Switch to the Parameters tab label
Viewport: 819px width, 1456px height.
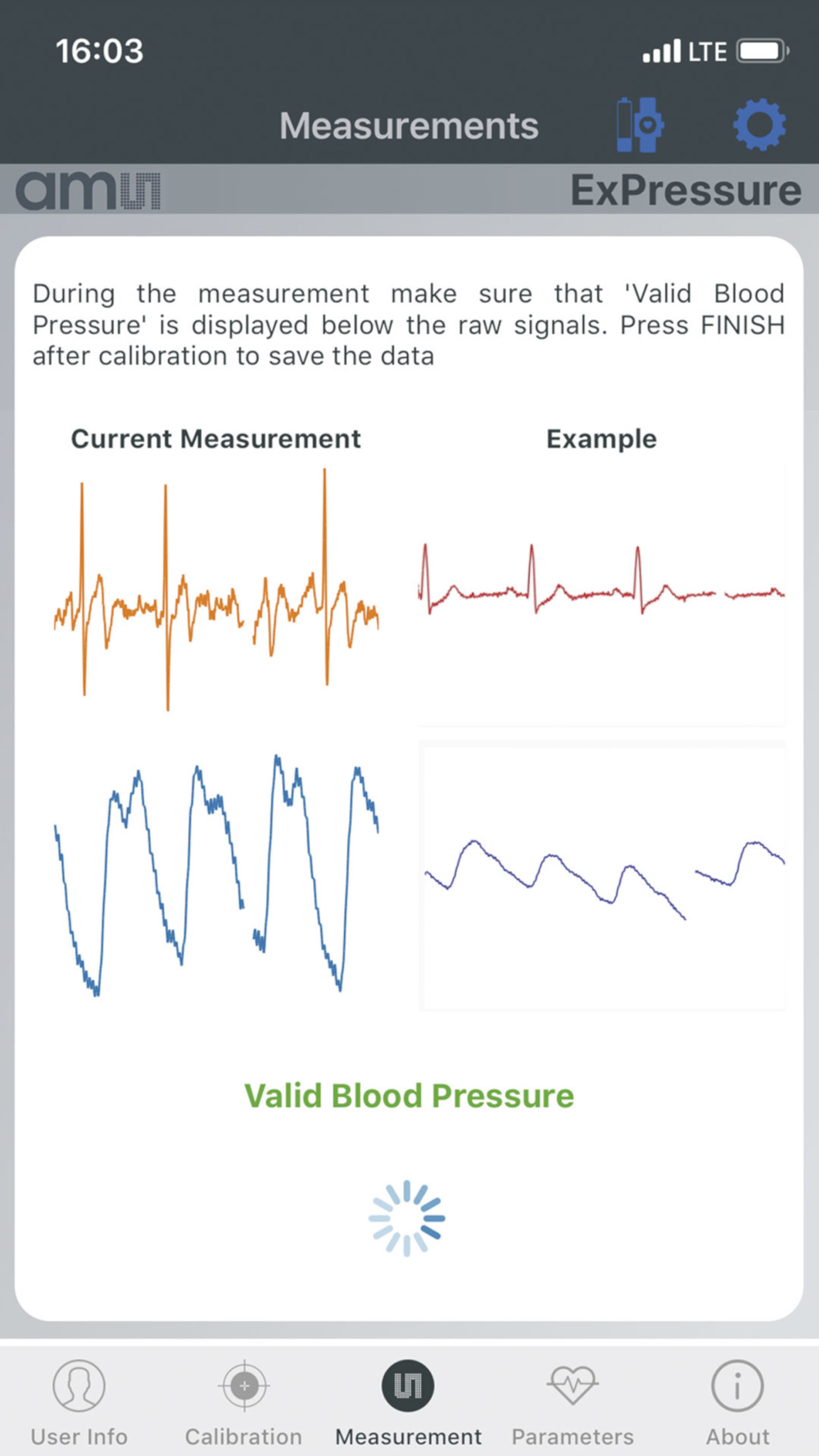(x=572, y=1436)
